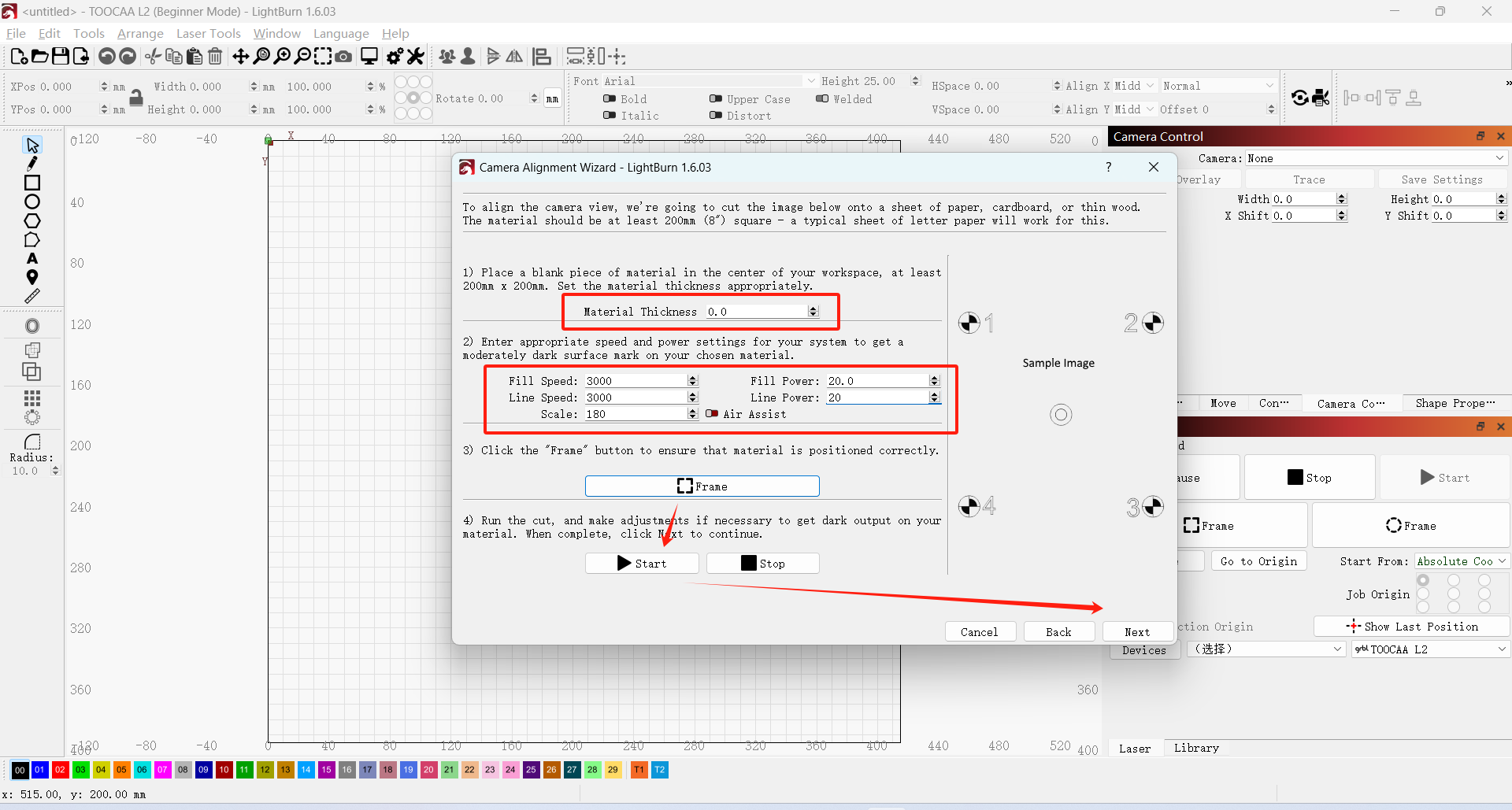Click the camera capture icon in toolbar
The height and width of the screenshot is (810, 1512).
point(343,56)
